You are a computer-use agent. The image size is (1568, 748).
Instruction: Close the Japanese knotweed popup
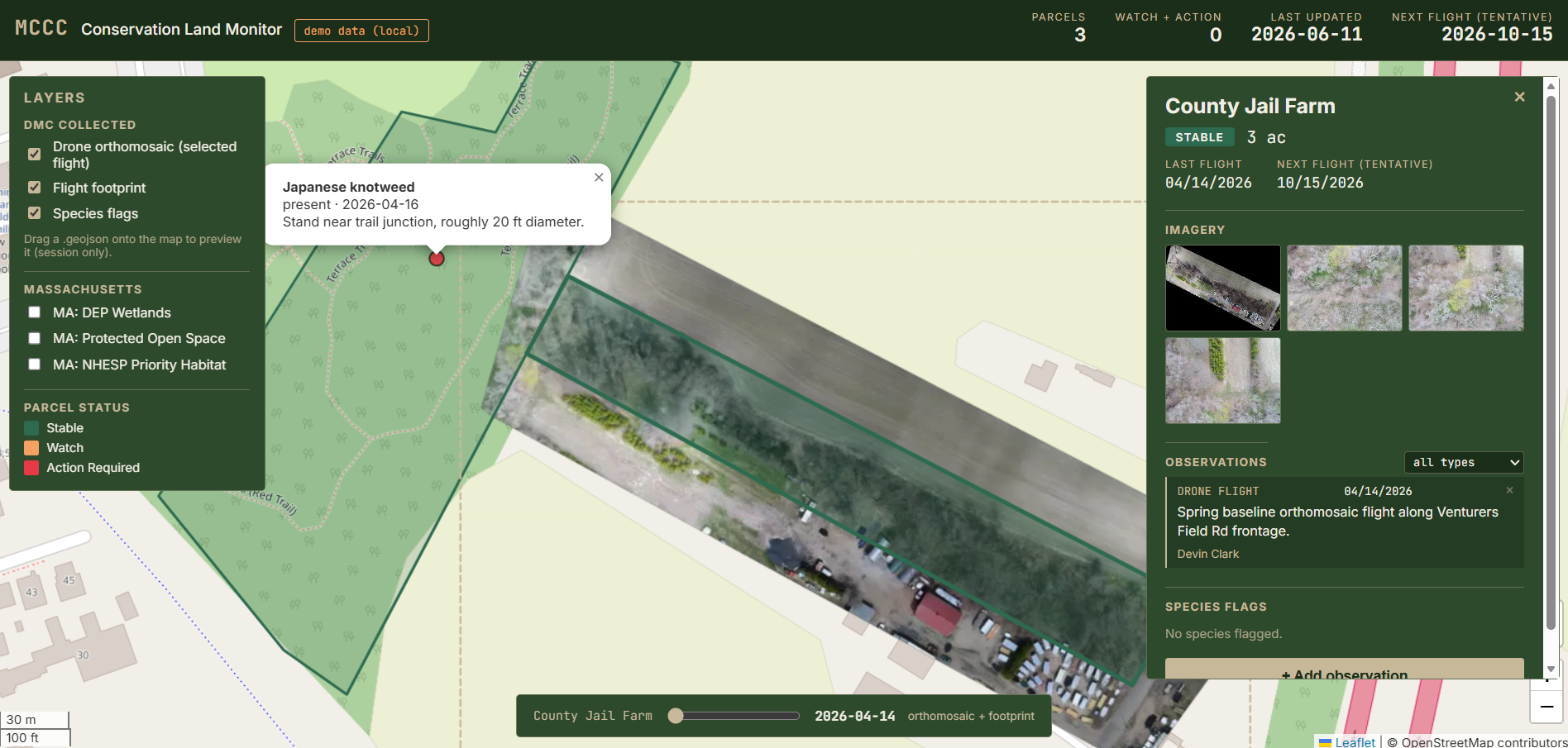coord(599,178)
